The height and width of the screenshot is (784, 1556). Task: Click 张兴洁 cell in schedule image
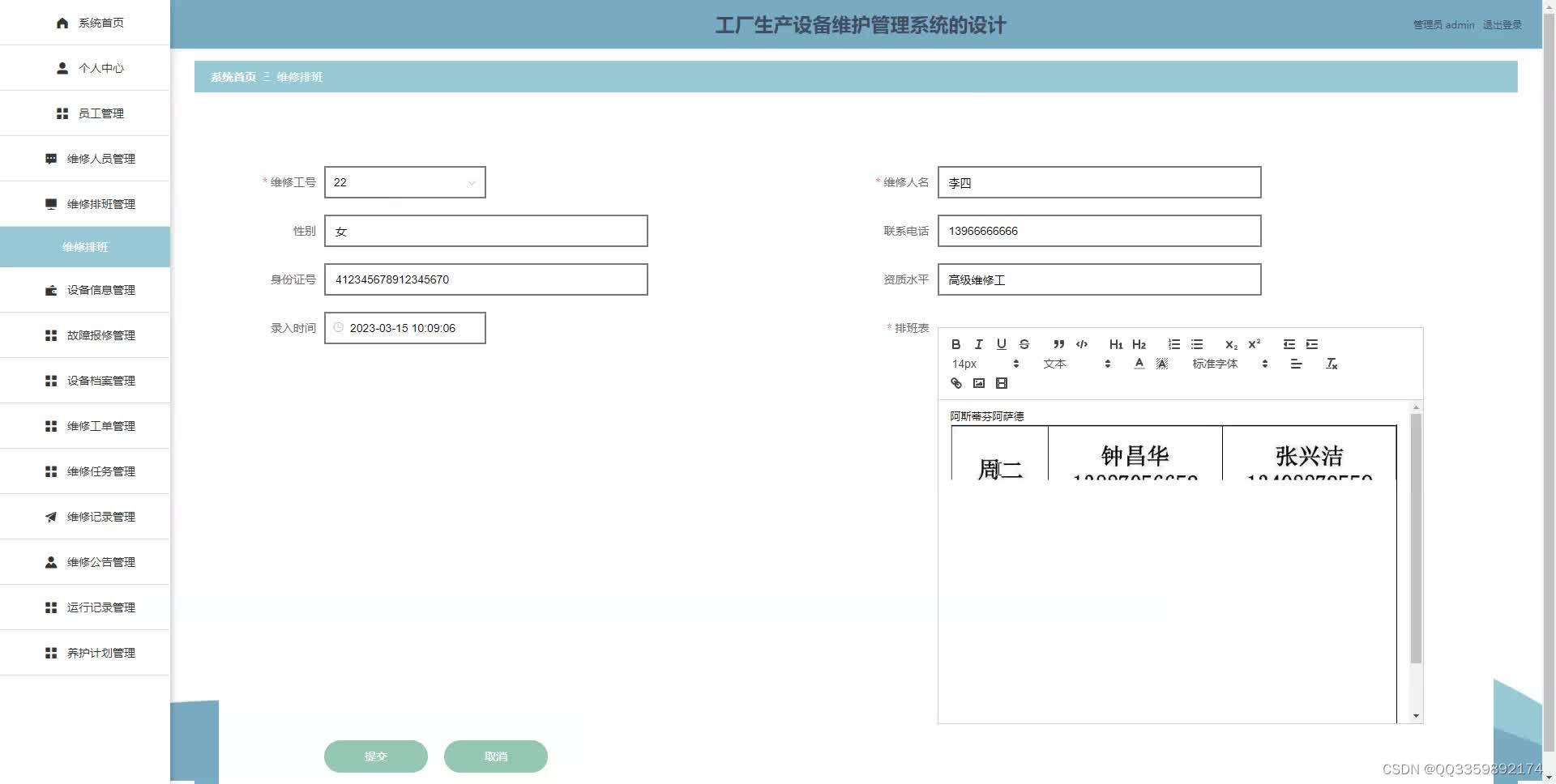click(1309, 454)
